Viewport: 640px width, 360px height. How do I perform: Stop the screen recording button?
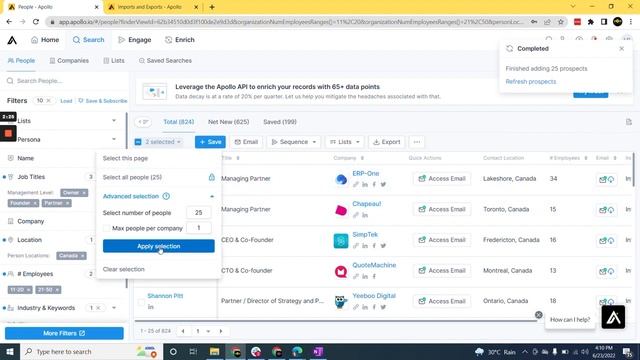[8, 133]
